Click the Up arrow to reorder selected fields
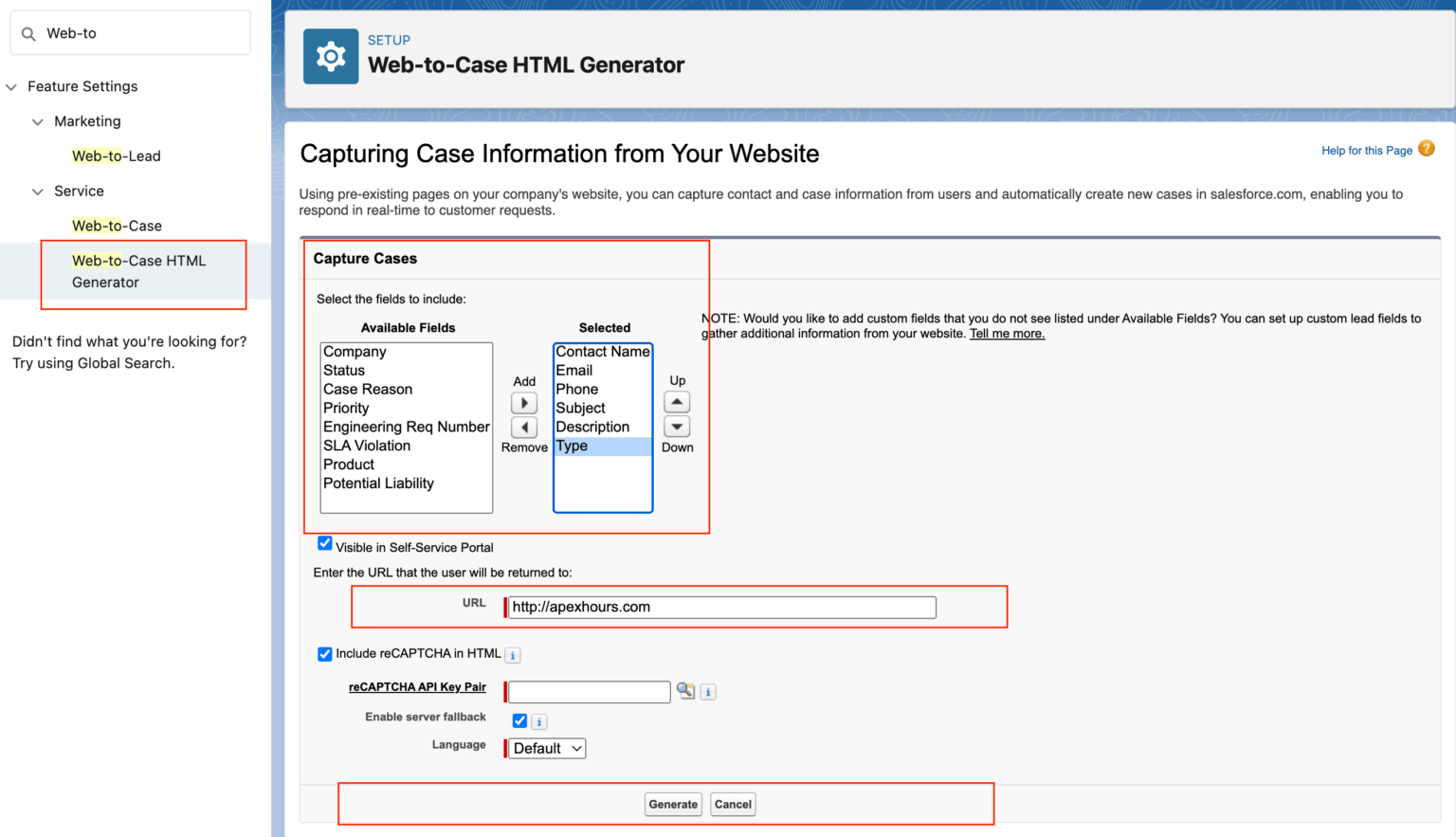 pyautogui.click(x=677, y=401)
